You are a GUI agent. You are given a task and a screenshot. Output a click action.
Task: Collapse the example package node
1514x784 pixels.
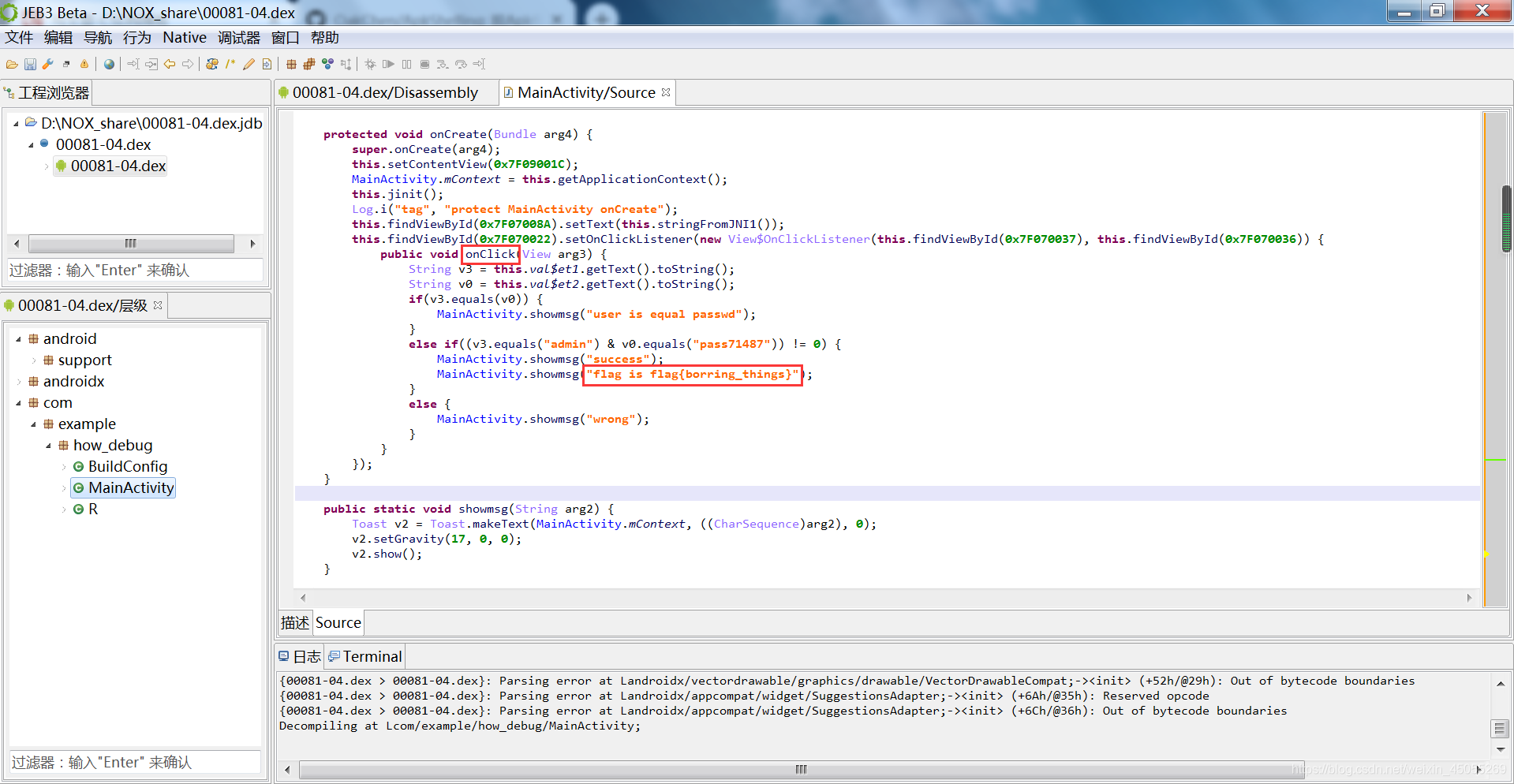tap(33, 424)
